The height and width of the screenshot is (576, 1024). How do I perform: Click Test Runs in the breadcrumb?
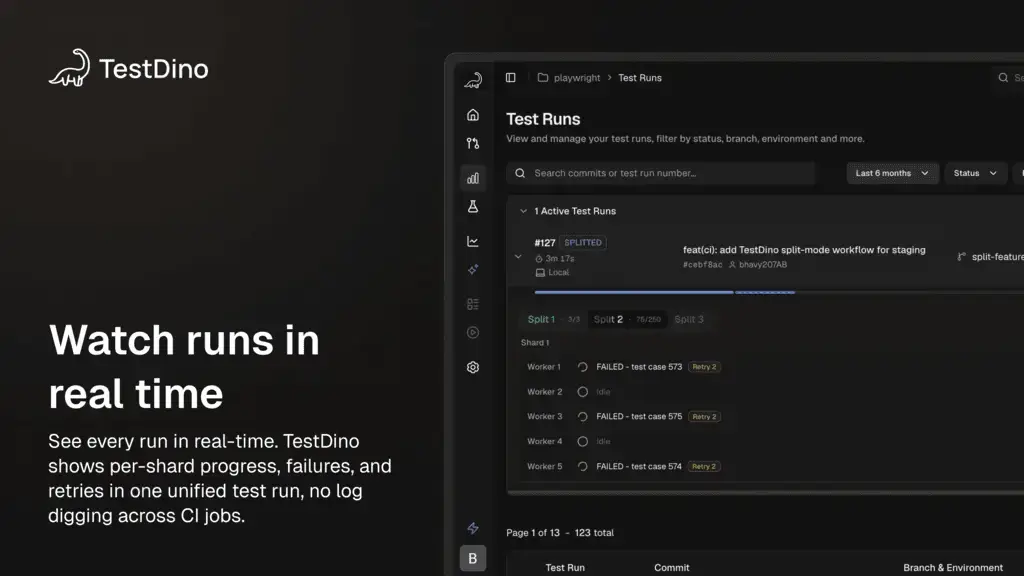coord(640,78)
